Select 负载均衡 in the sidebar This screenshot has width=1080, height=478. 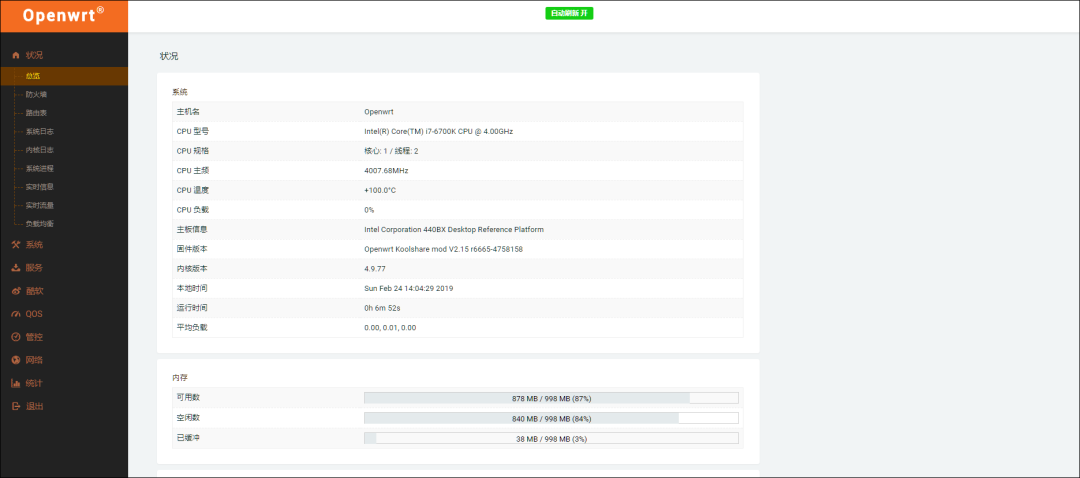pos(40,223)
